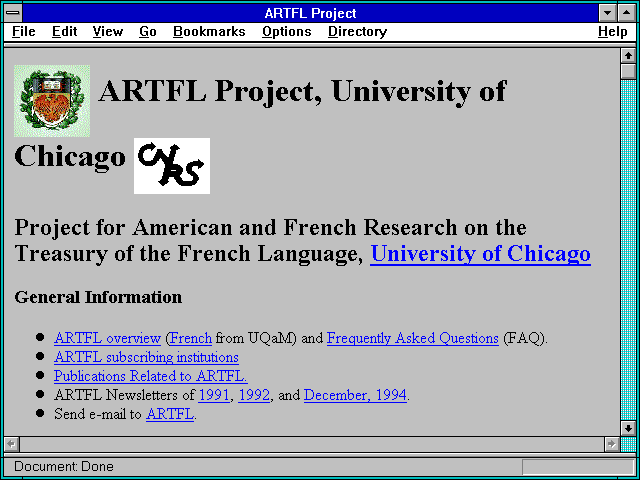This screenshot has width=640, height=480.
Task: Open the Go menu
Action: pos(148,31)
